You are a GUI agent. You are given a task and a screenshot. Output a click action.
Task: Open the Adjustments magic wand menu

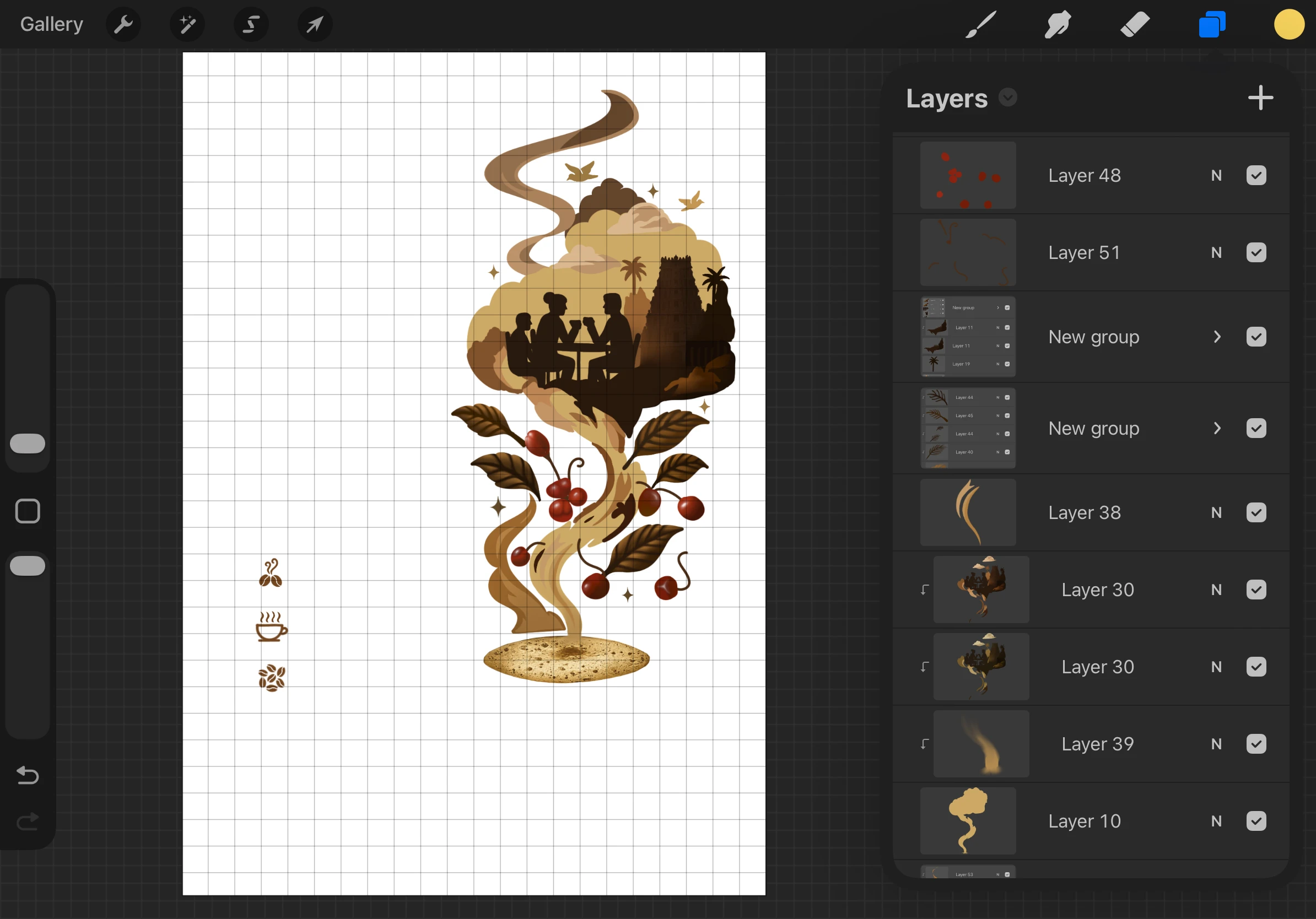(x=187, y=25)
